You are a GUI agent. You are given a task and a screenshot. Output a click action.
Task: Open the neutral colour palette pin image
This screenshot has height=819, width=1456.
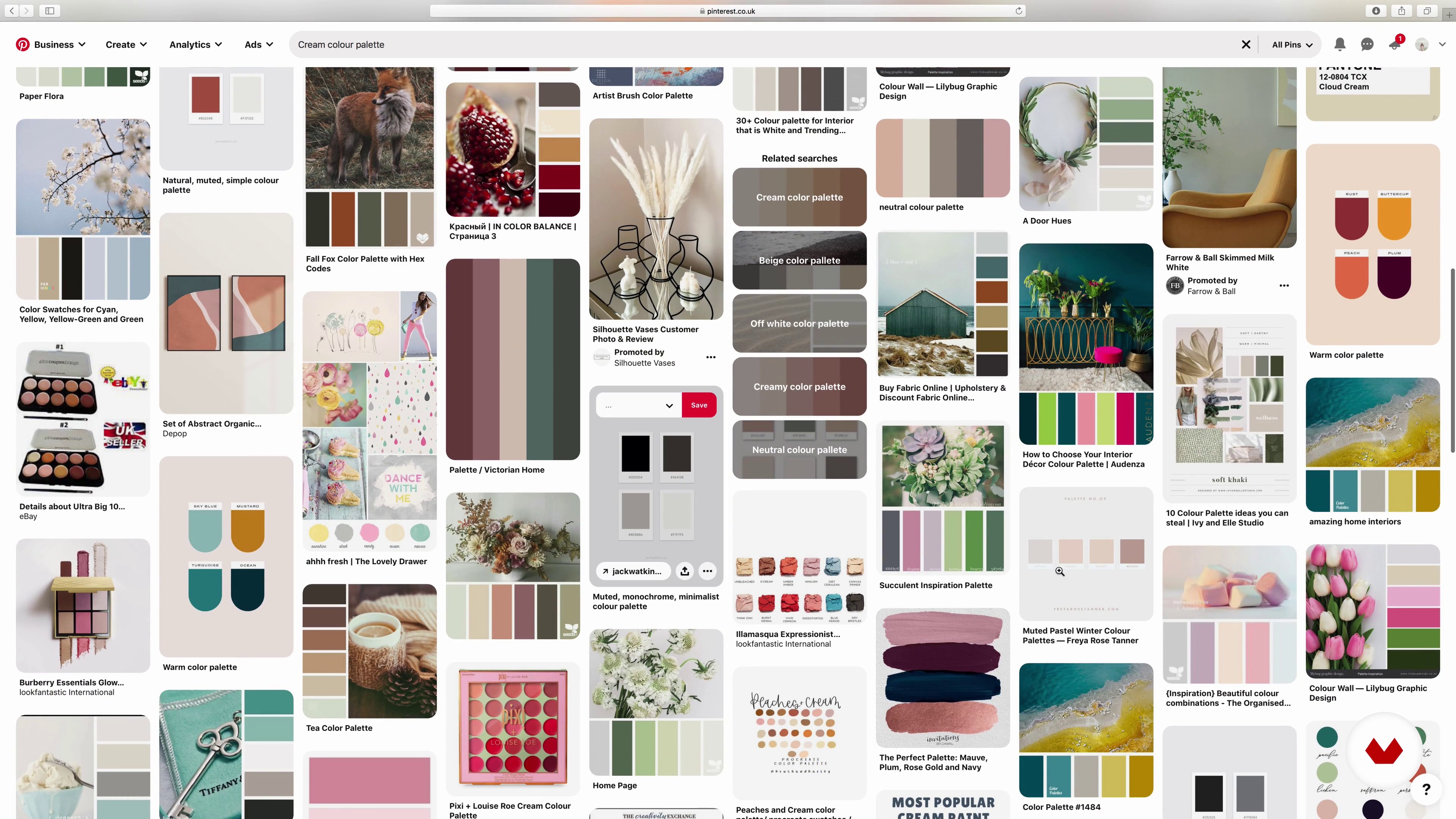coord(943,158)
